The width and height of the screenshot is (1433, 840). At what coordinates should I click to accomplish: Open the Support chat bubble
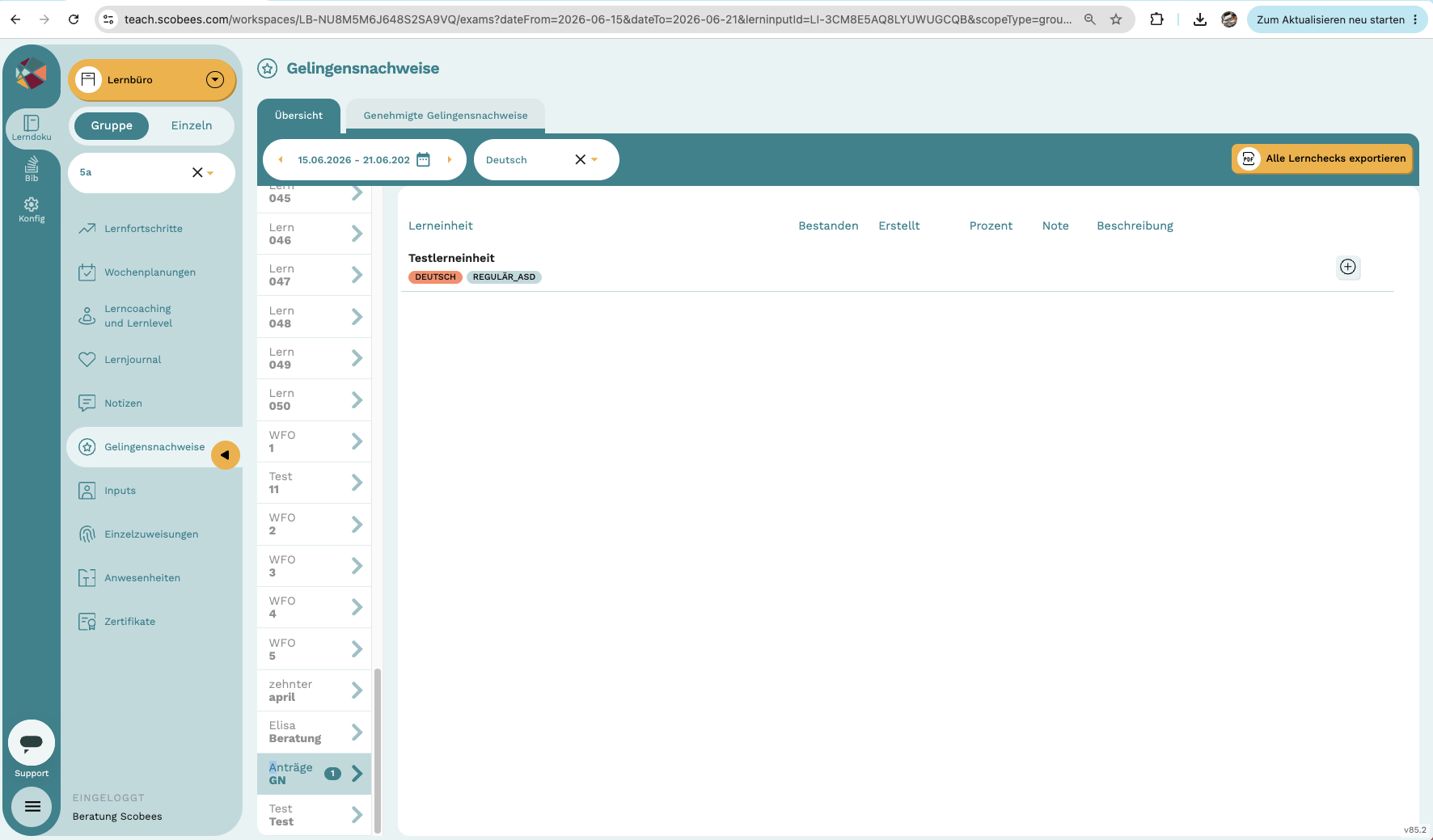(32, 742)
